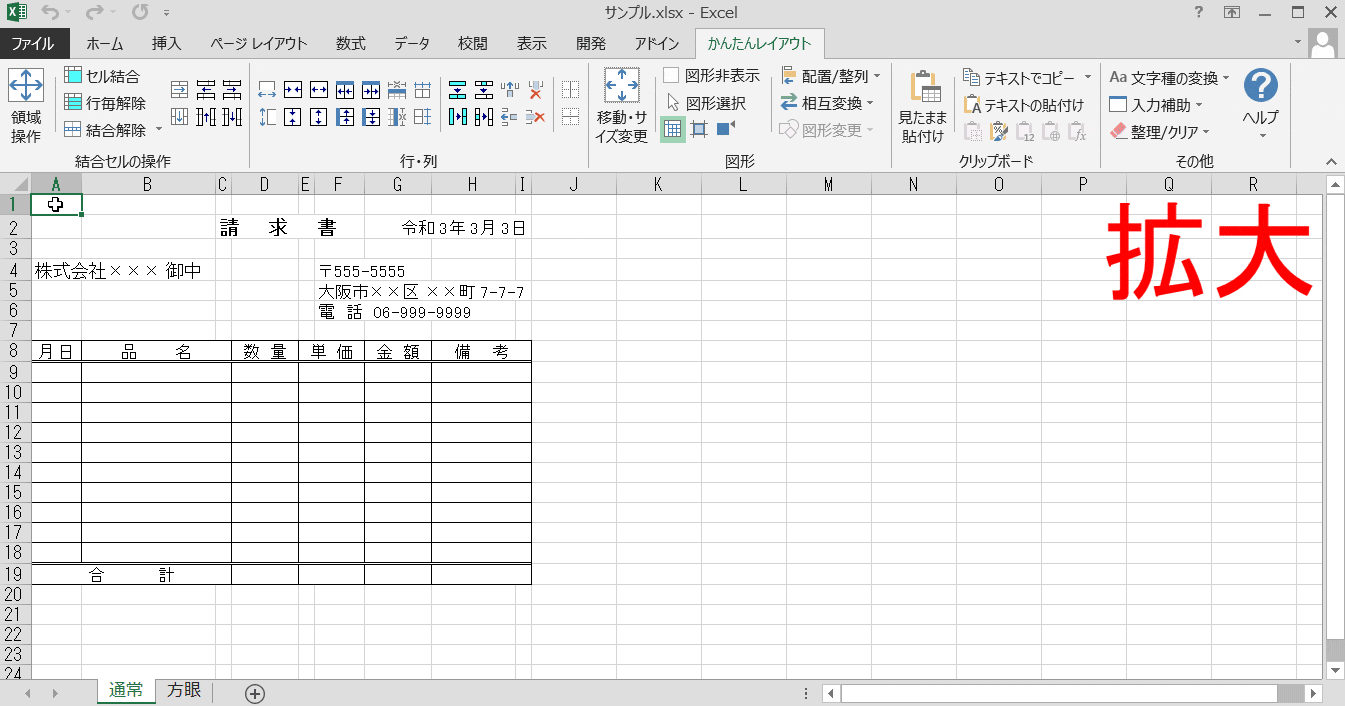Add a new sheet with plus button
Image resolution: width=1345 pixels, height=706 pixels.
coord(255,694)
